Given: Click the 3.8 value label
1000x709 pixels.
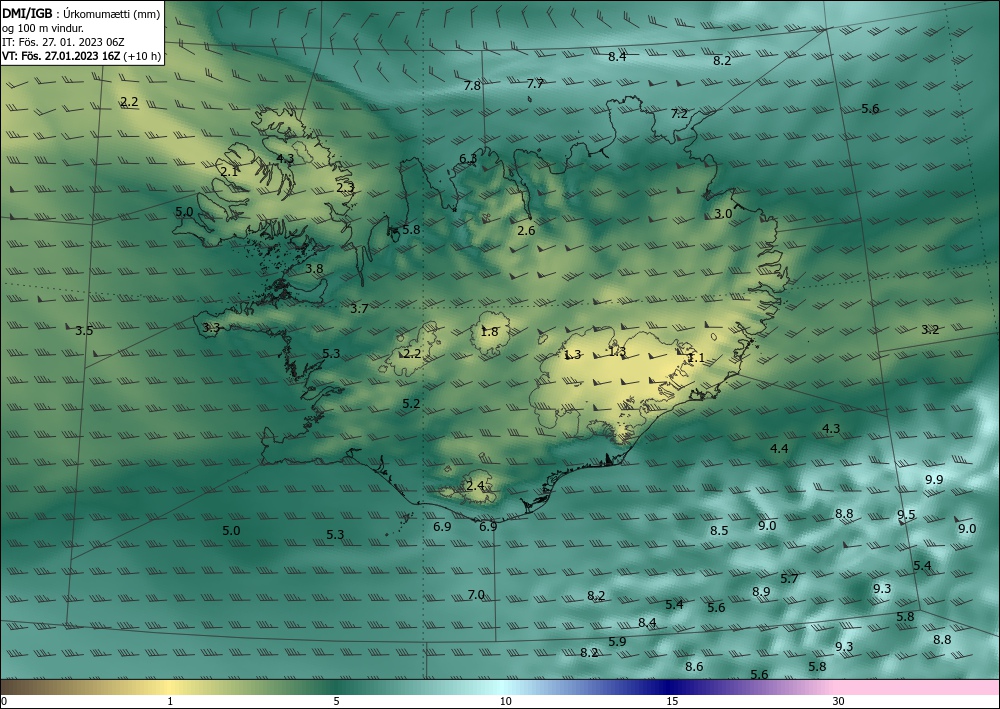Looking at the screenshot, I should (314, 269).
